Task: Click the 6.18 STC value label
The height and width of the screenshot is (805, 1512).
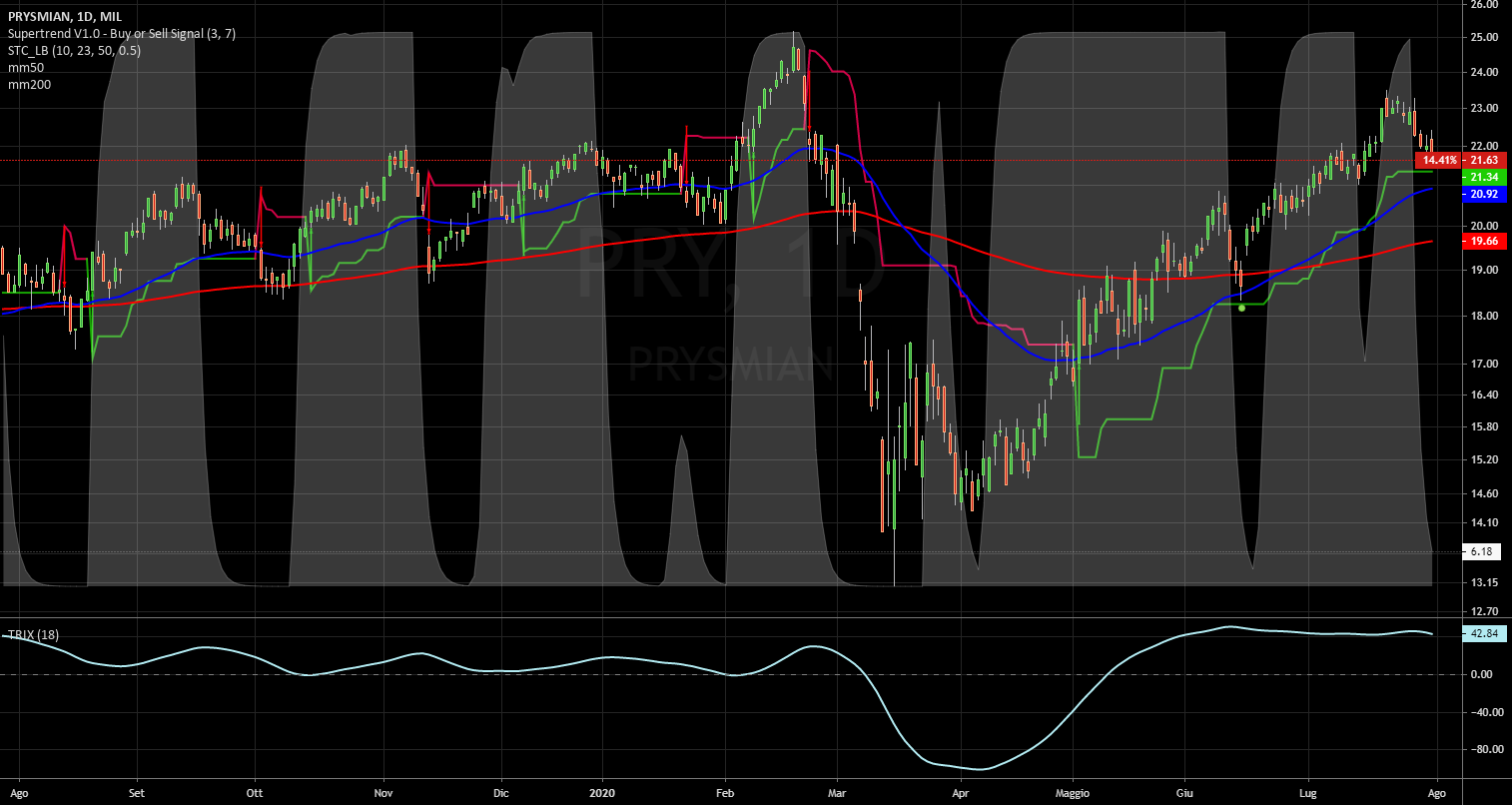Action: tap(1481, 551)
